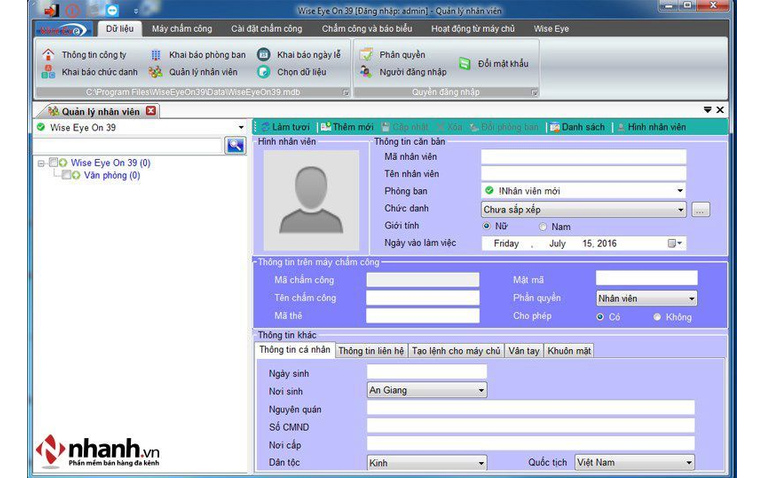This screenshot has width=765, height=478.
Task: Collapse the Wise Eye On 39 tree node
Action: point(41,163)
